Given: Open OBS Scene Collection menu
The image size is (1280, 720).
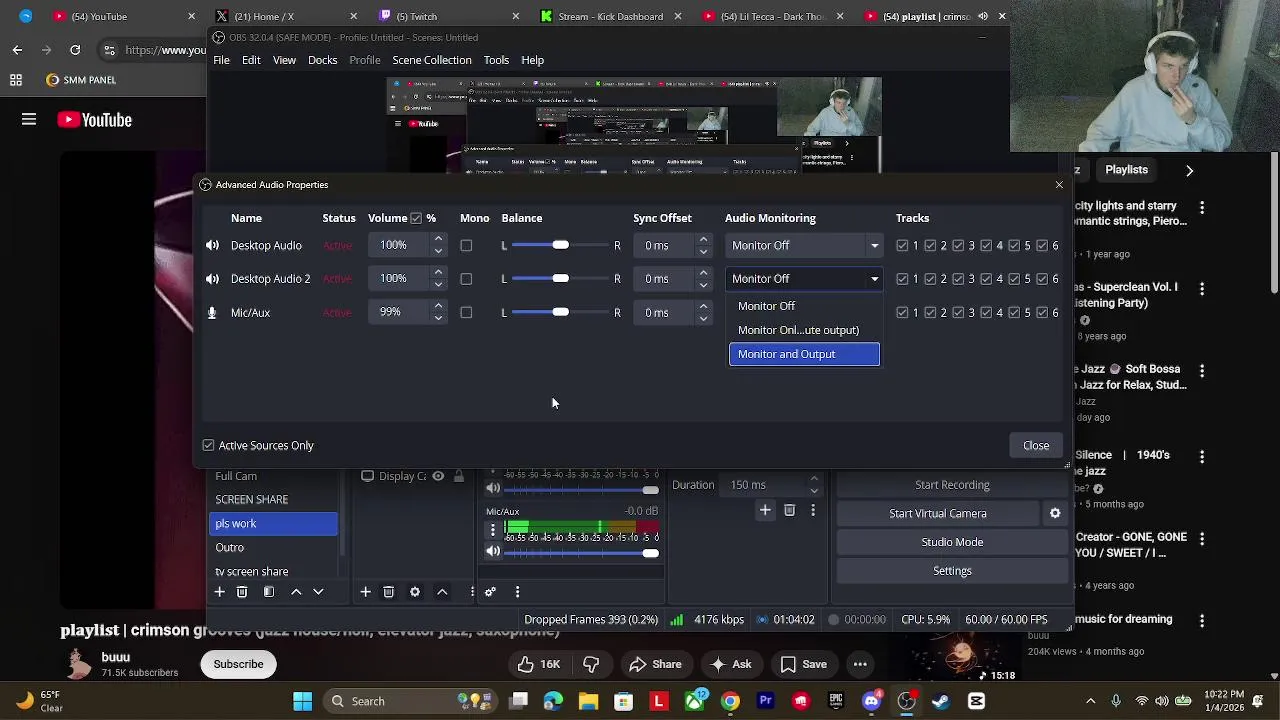Looking at the screenshot, I should click(x=432, y=60).
